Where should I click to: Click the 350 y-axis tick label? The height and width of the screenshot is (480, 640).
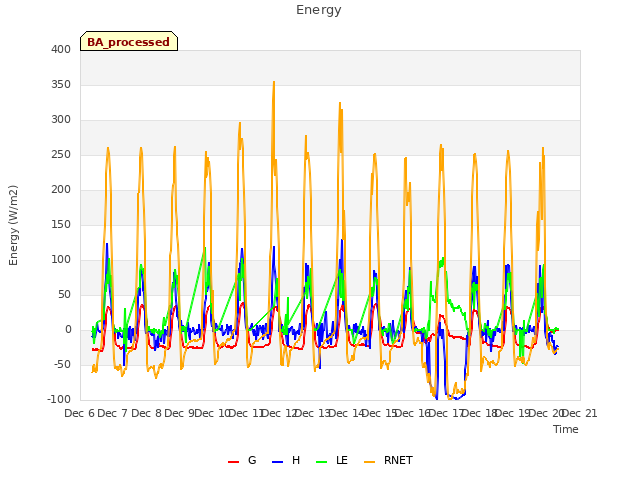coord(61,84)
